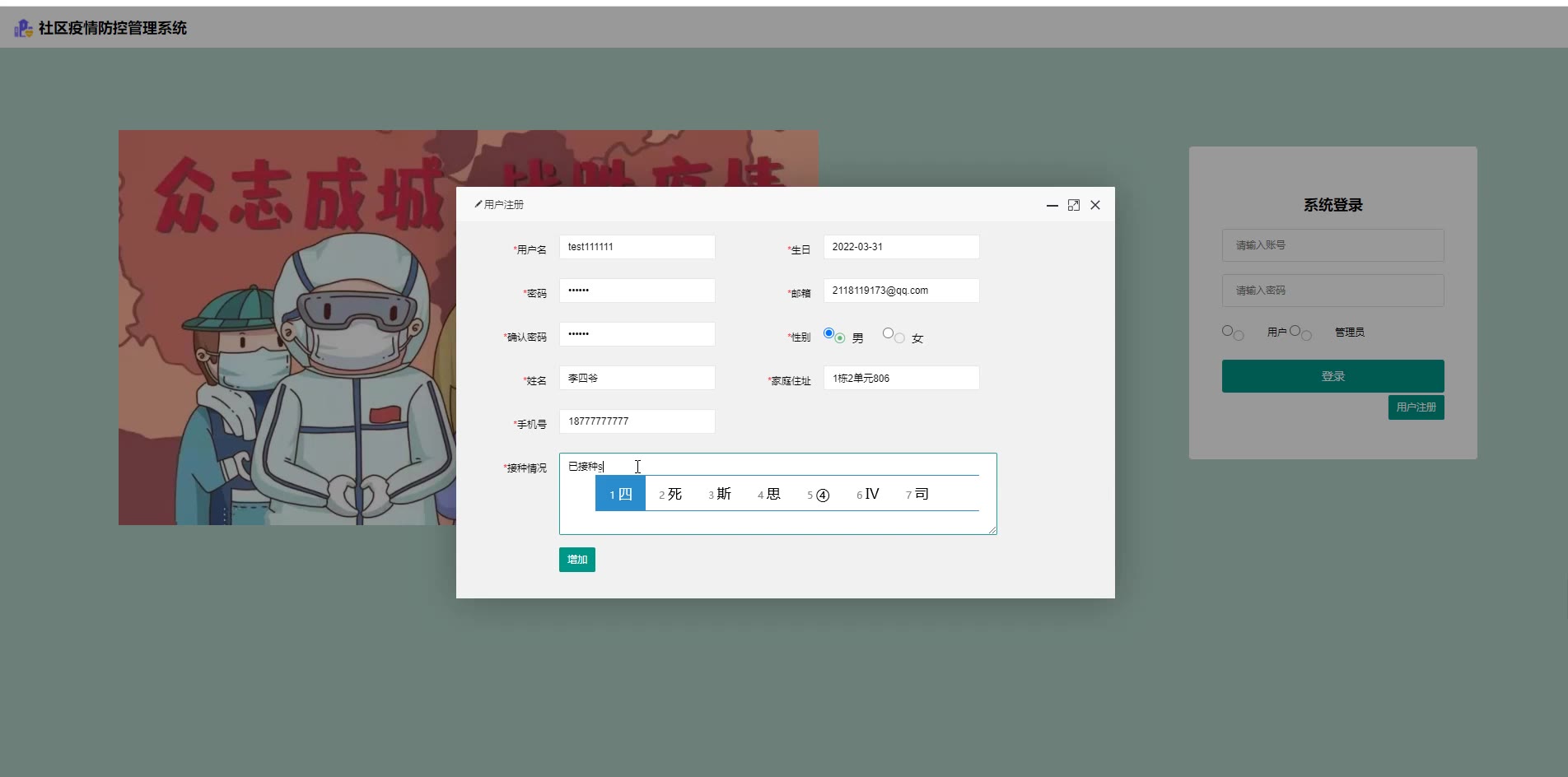This screenshot has height=777, width=1568.
Task: Click the 家庭住址 field label
Action: click(790, 381)
